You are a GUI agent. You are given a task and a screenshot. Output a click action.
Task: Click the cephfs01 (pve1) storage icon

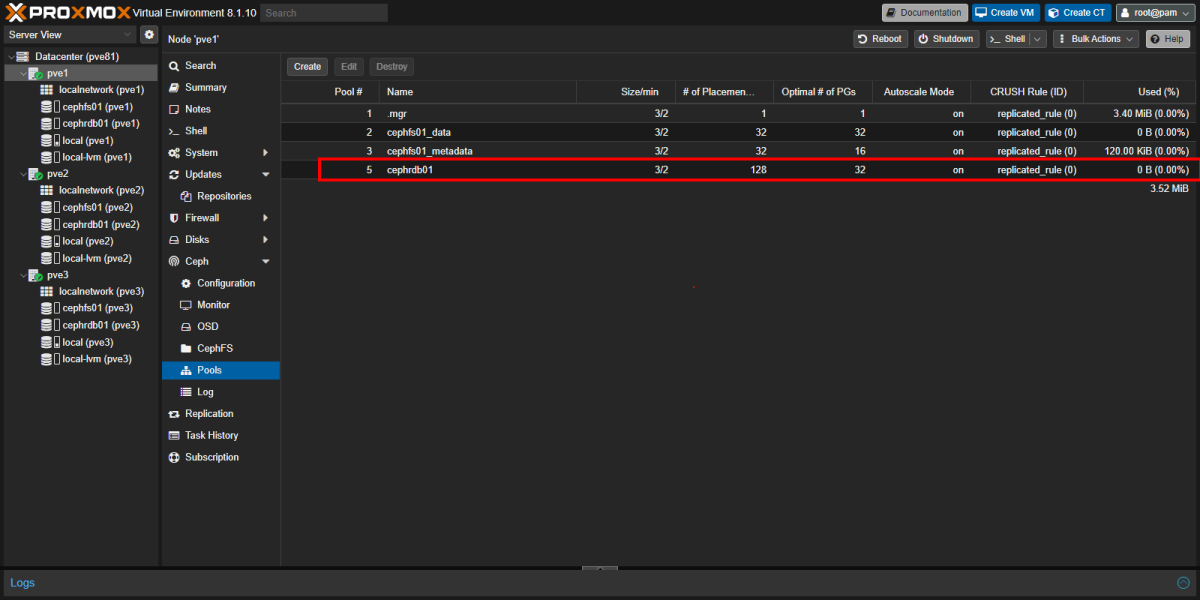(47, 107)
